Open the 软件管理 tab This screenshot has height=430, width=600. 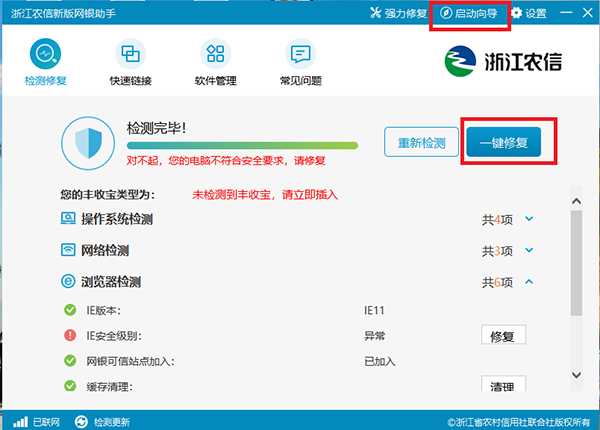[x=215, y=62]
